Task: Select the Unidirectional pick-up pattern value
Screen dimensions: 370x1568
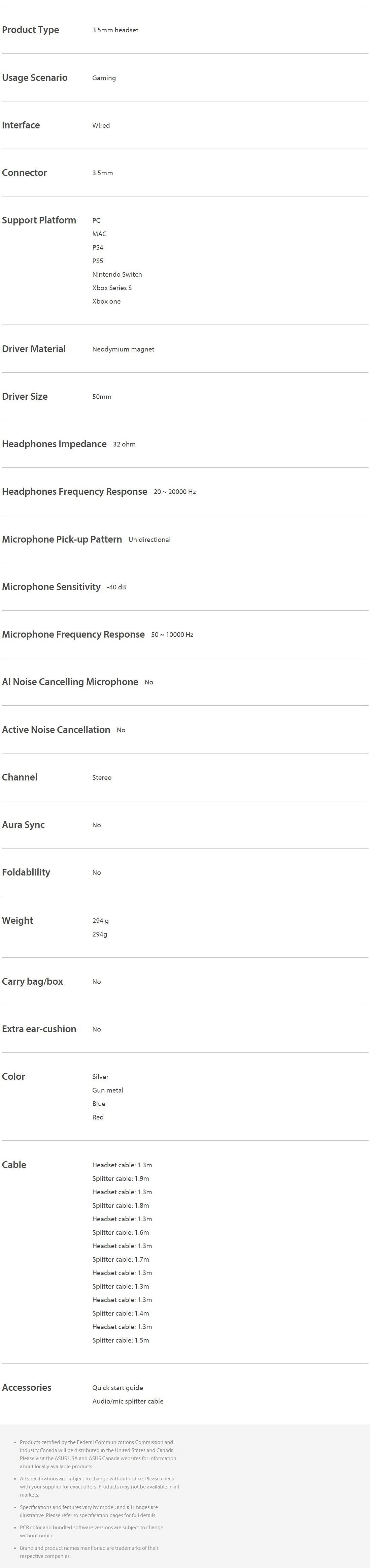Action: click(149, 539)
